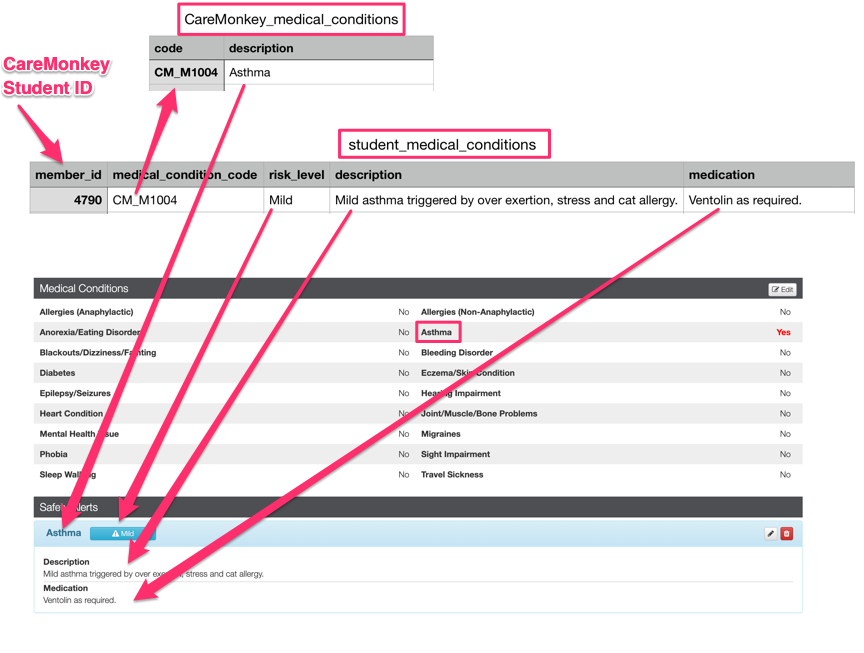Click Hearing Impairment condition label
Viewport: 864px width, 653px height.
(461, 393)
